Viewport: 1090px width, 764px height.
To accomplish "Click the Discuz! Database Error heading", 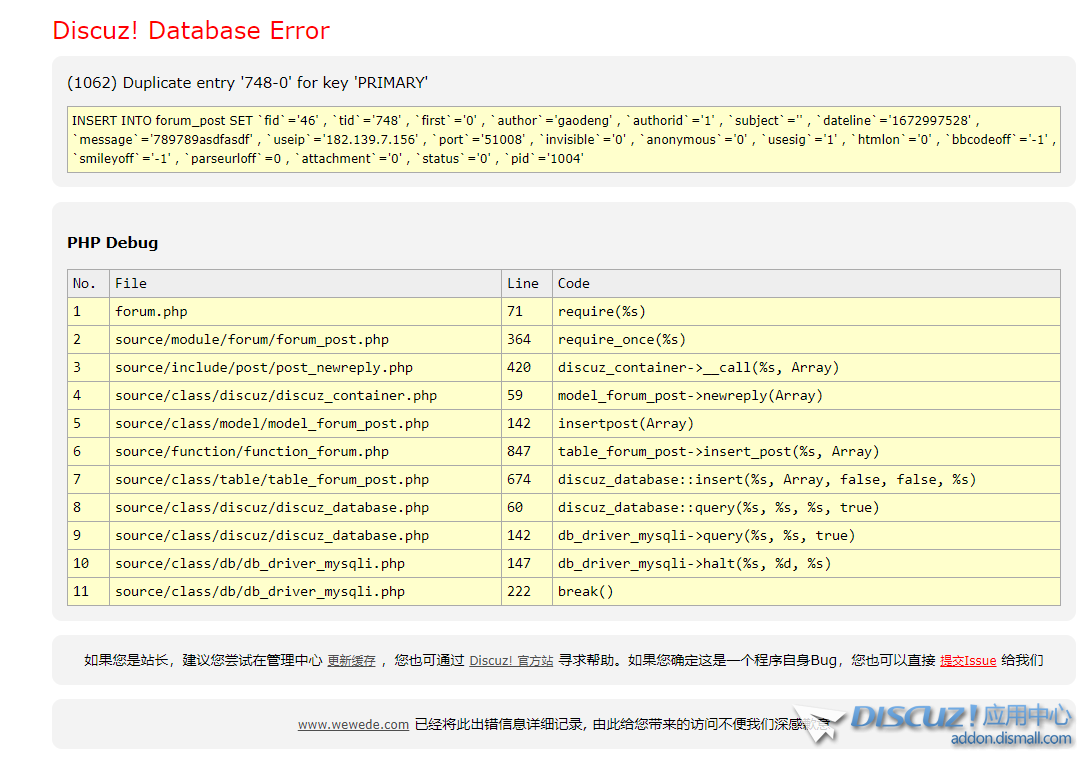I will tap(191, 31).
